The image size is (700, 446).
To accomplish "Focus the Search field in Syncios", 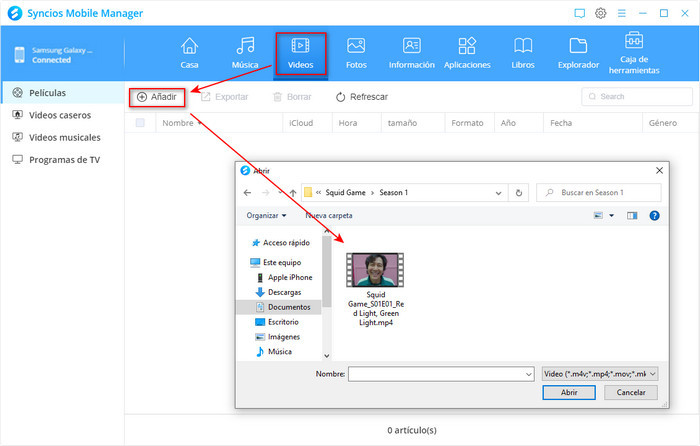I will [x=637, y=96].
